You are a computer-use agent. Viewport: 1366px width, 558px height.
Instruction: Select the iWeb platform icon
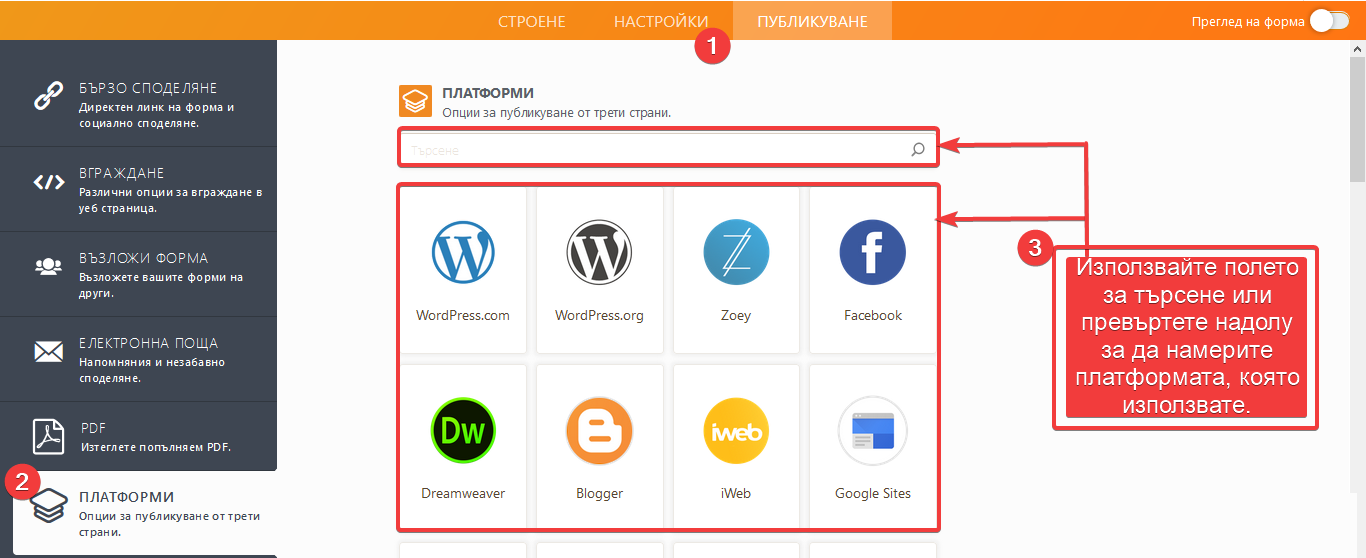(736, 430)
